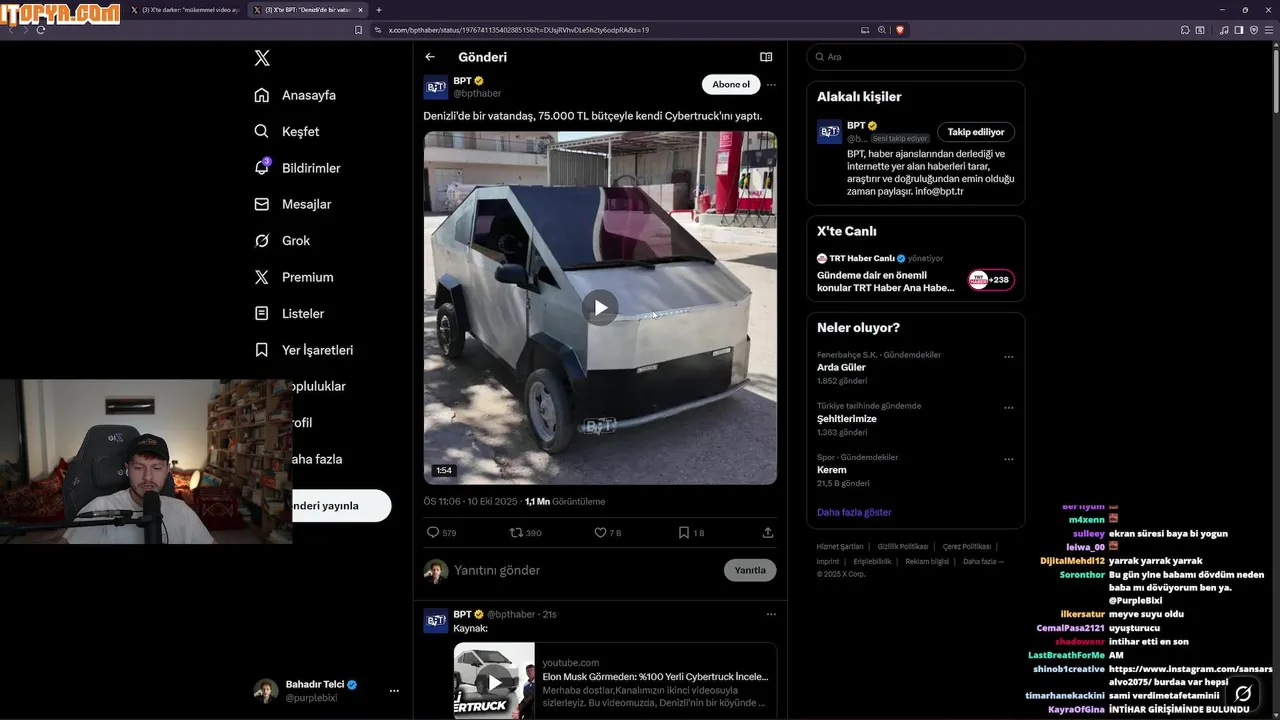Close the X'te BPT browser tab
Viewport: 1280px width, 720px height.
(360, 10)
